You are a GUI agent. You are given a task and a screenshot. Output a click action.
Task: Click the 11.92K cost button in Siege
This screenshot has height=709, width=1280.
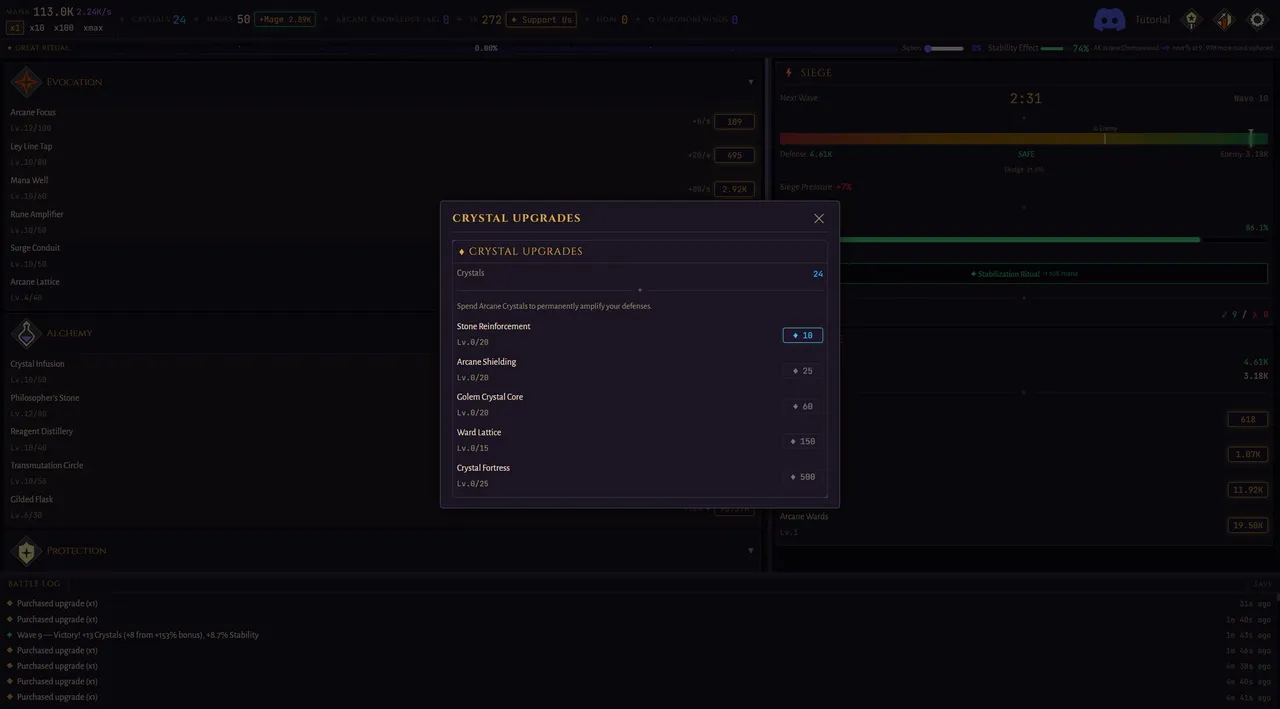[1248, 490]
